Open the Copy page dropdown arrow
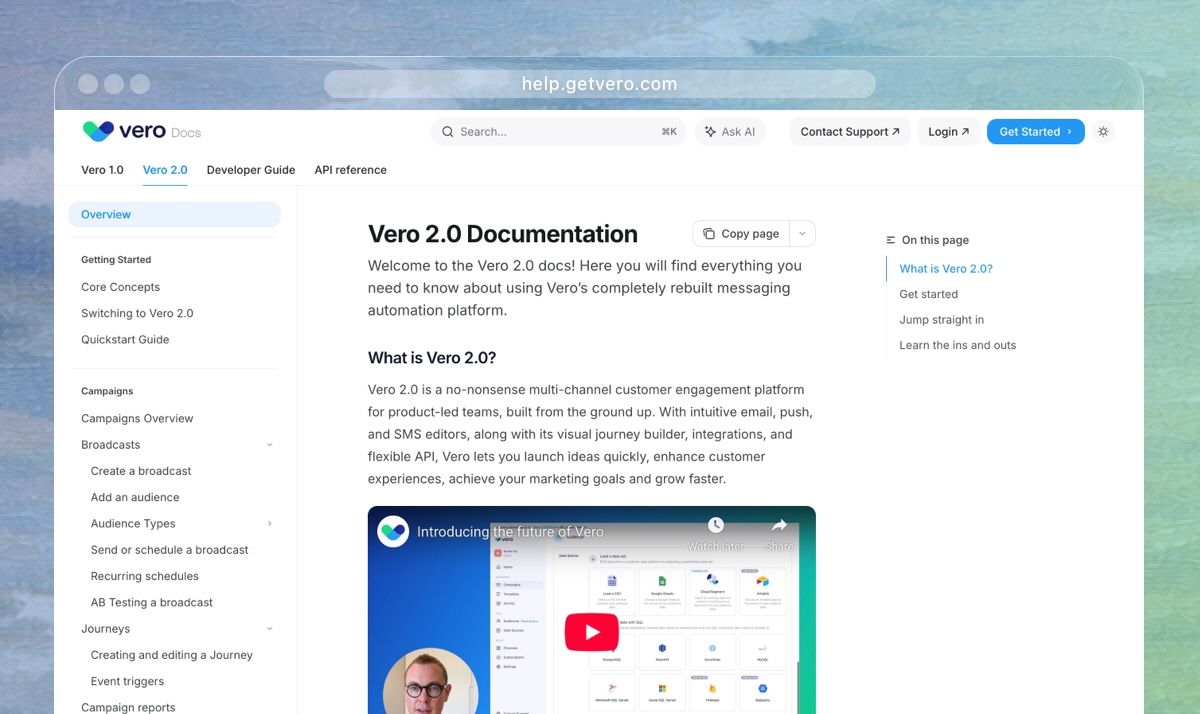 click(x=802, y=234)
